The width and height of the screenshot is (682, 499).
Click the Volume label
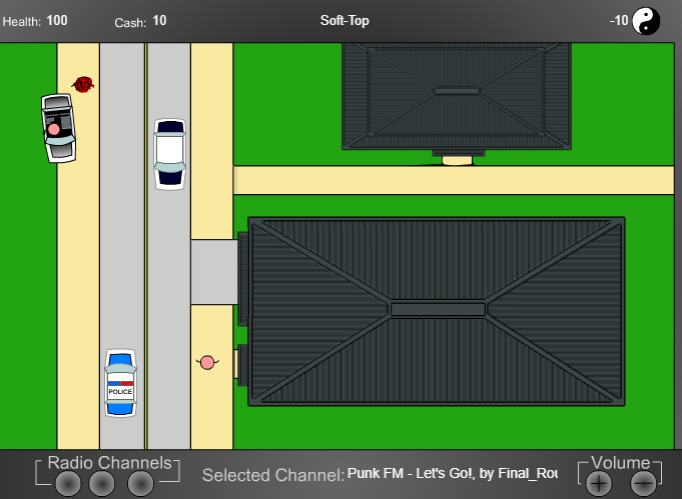click(x=621, y=462)
